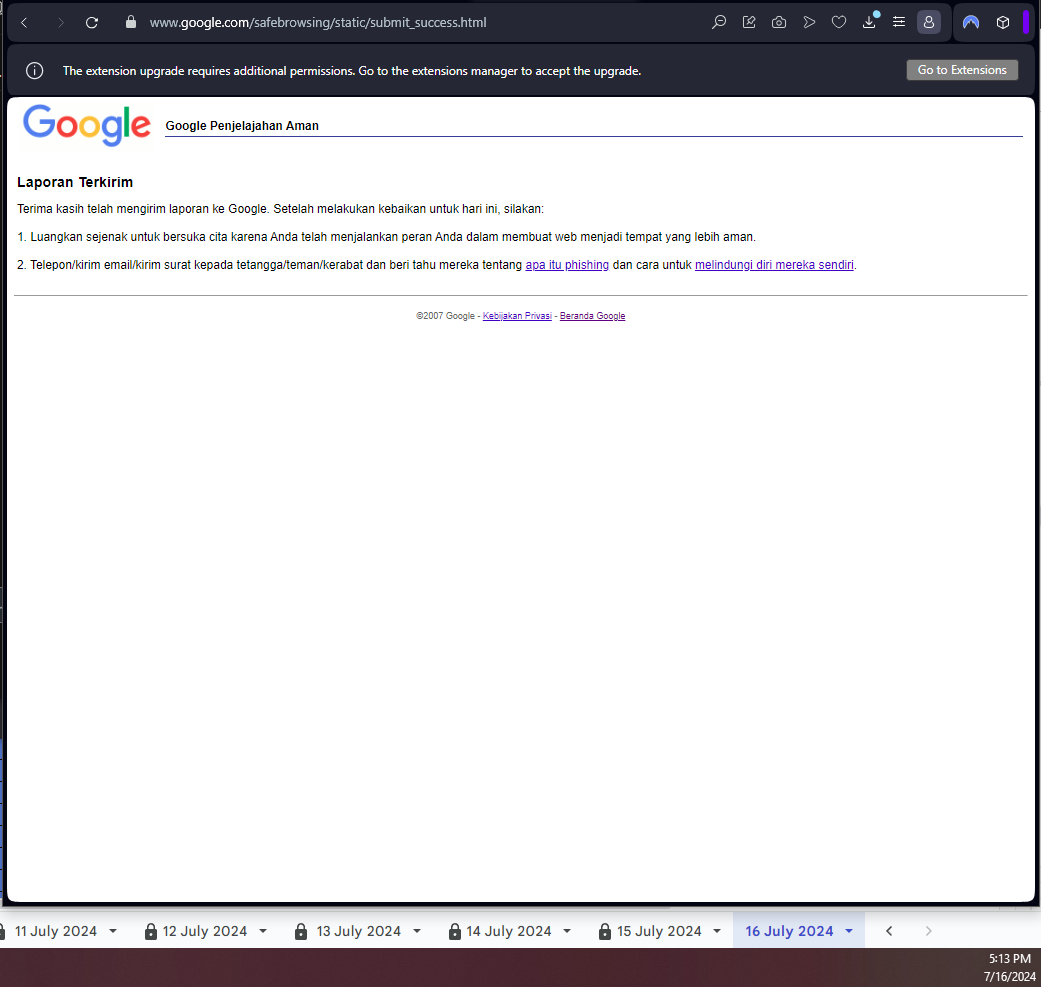Screen dimensions: 1041x987
Task: Click lock icon on 13 July 2024 tab
Action: click(301, 931)
